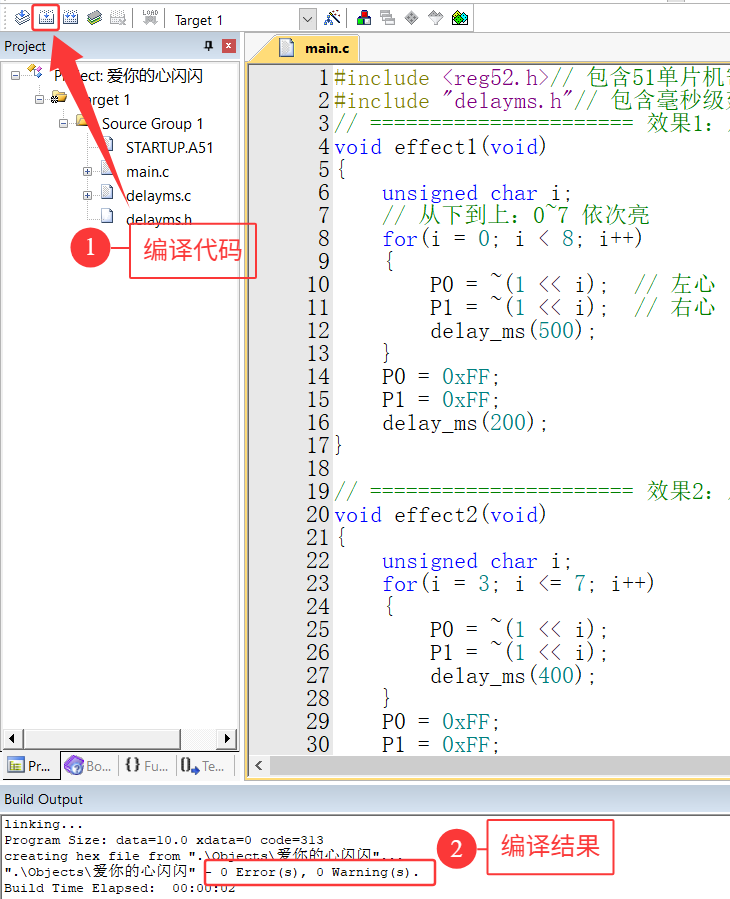
Task: Click the Translate current file icon
Action: point(22,18)
